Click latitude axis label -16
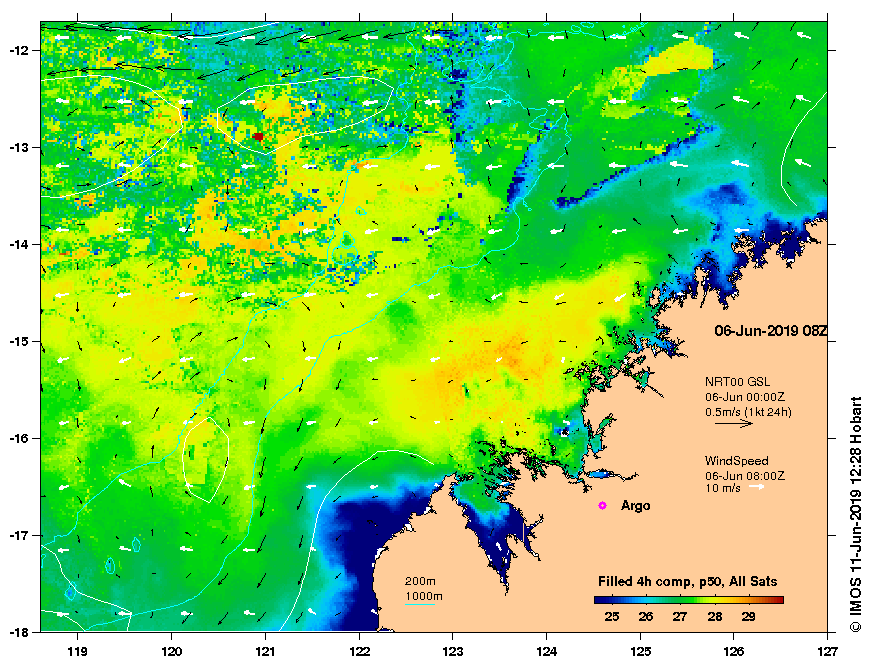Screen dimensions: 871x666 click(18, 439)
